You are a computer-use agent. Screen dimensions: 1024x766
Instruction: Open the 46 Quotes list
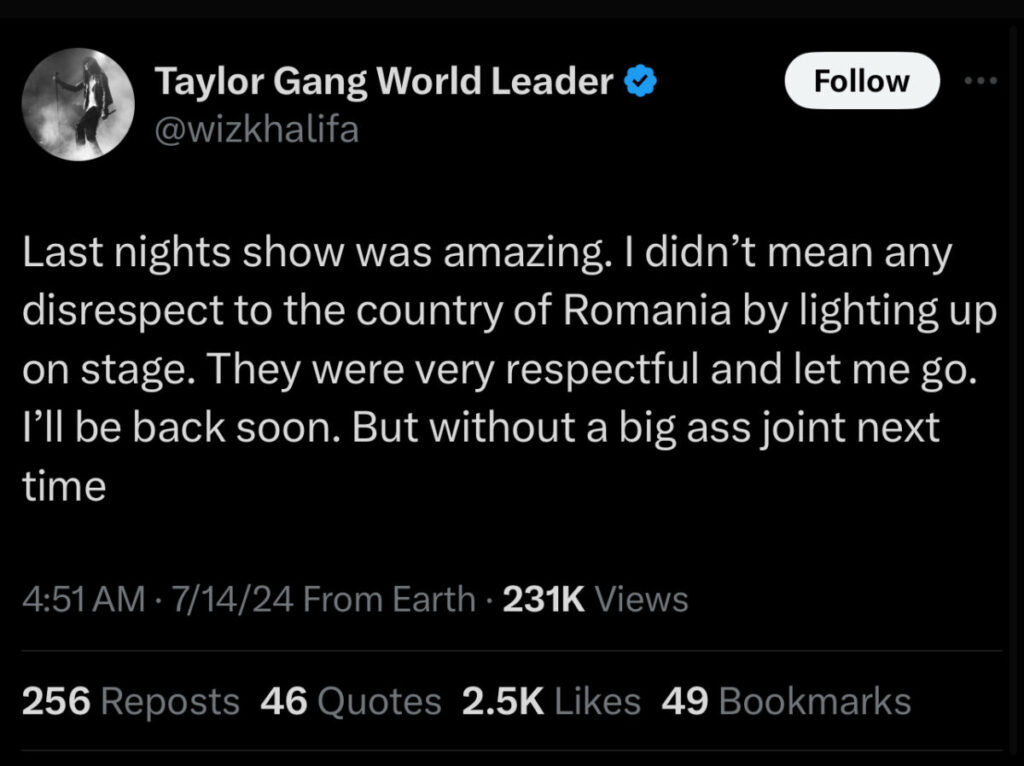click(x=350, y=701)
